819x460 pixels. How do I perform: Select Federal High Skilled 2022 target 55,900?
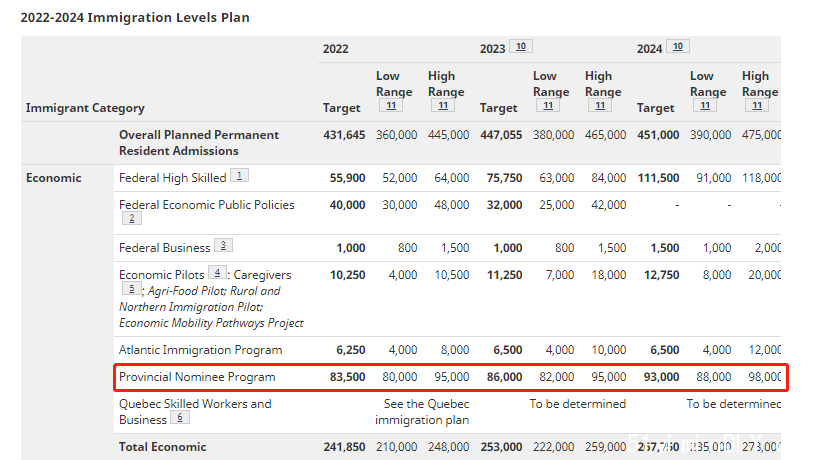point(347,178)
